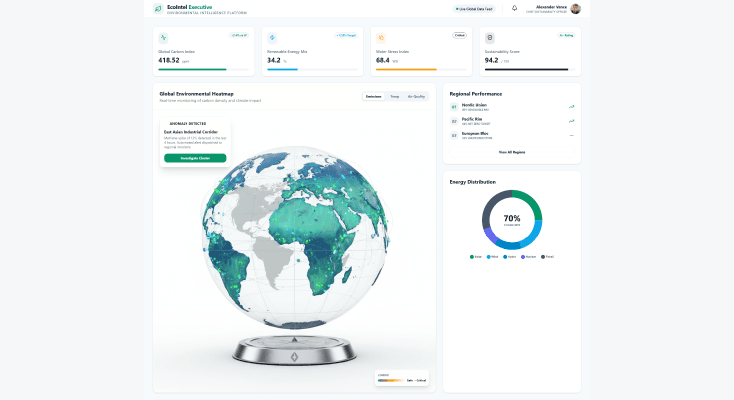This screenshot has width=734, height=400.
Task: Click the EcoIntel leaf logo icon
Action: [x=158, y=8]
